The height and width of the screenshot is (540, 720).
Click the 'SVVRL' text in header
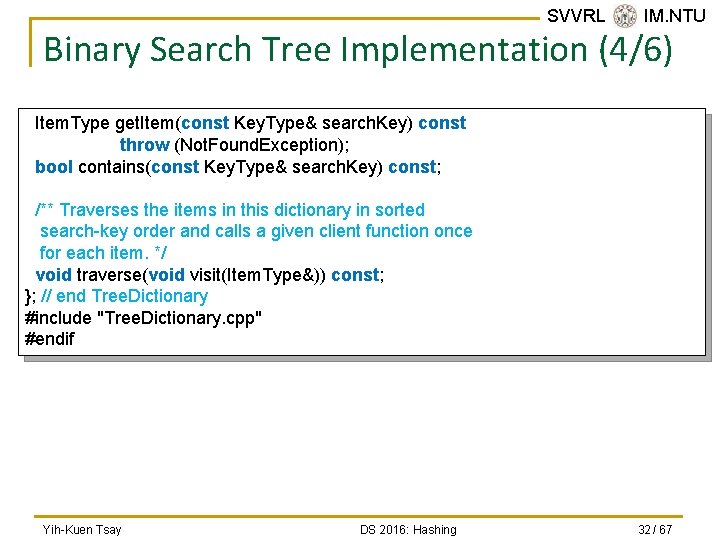point(576,16)
